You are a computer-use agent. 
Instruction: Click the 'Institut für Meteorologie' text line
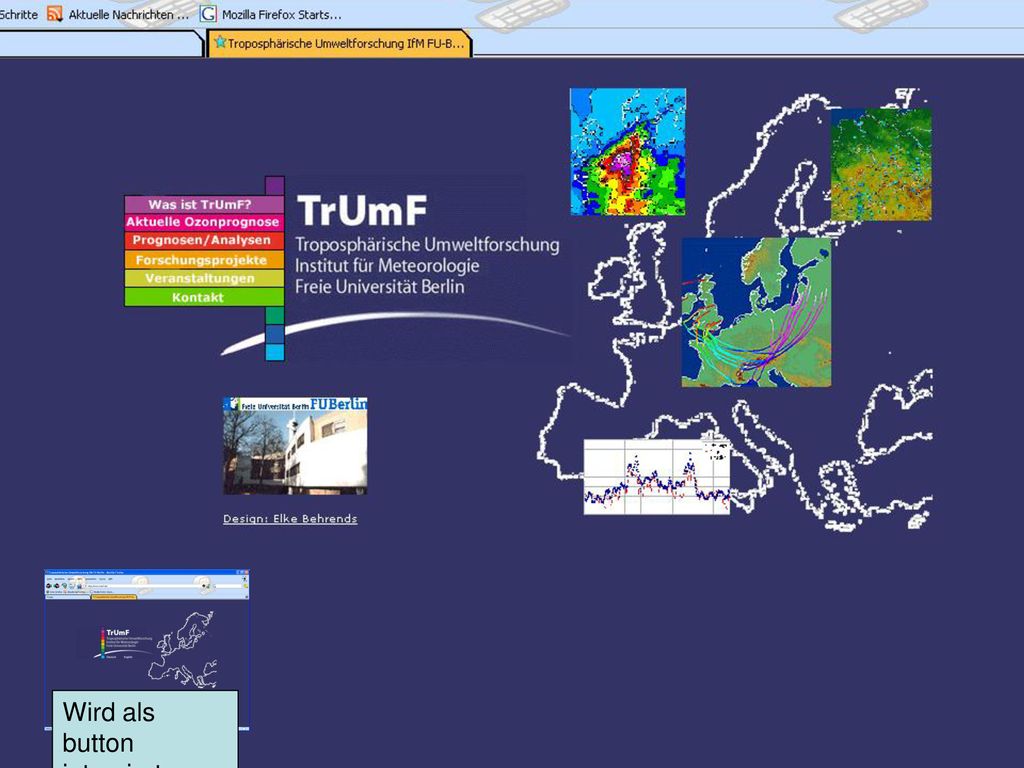[387, 266]
